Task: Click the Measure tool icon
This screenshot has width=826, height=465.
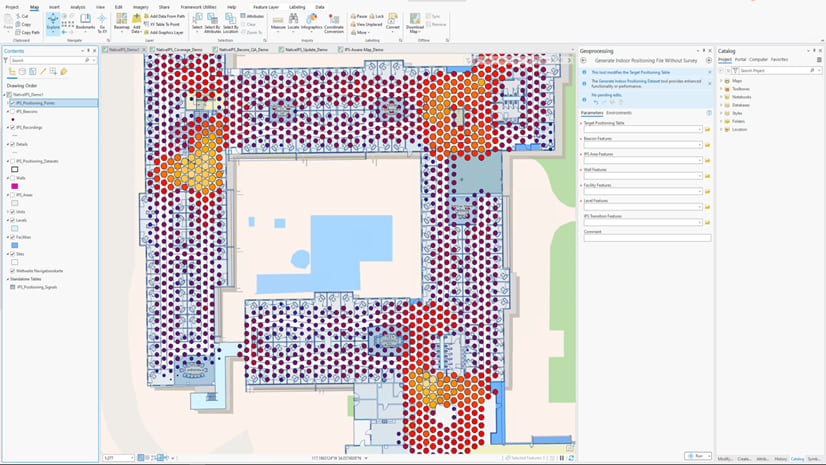Action: click(x=278, y=20)
